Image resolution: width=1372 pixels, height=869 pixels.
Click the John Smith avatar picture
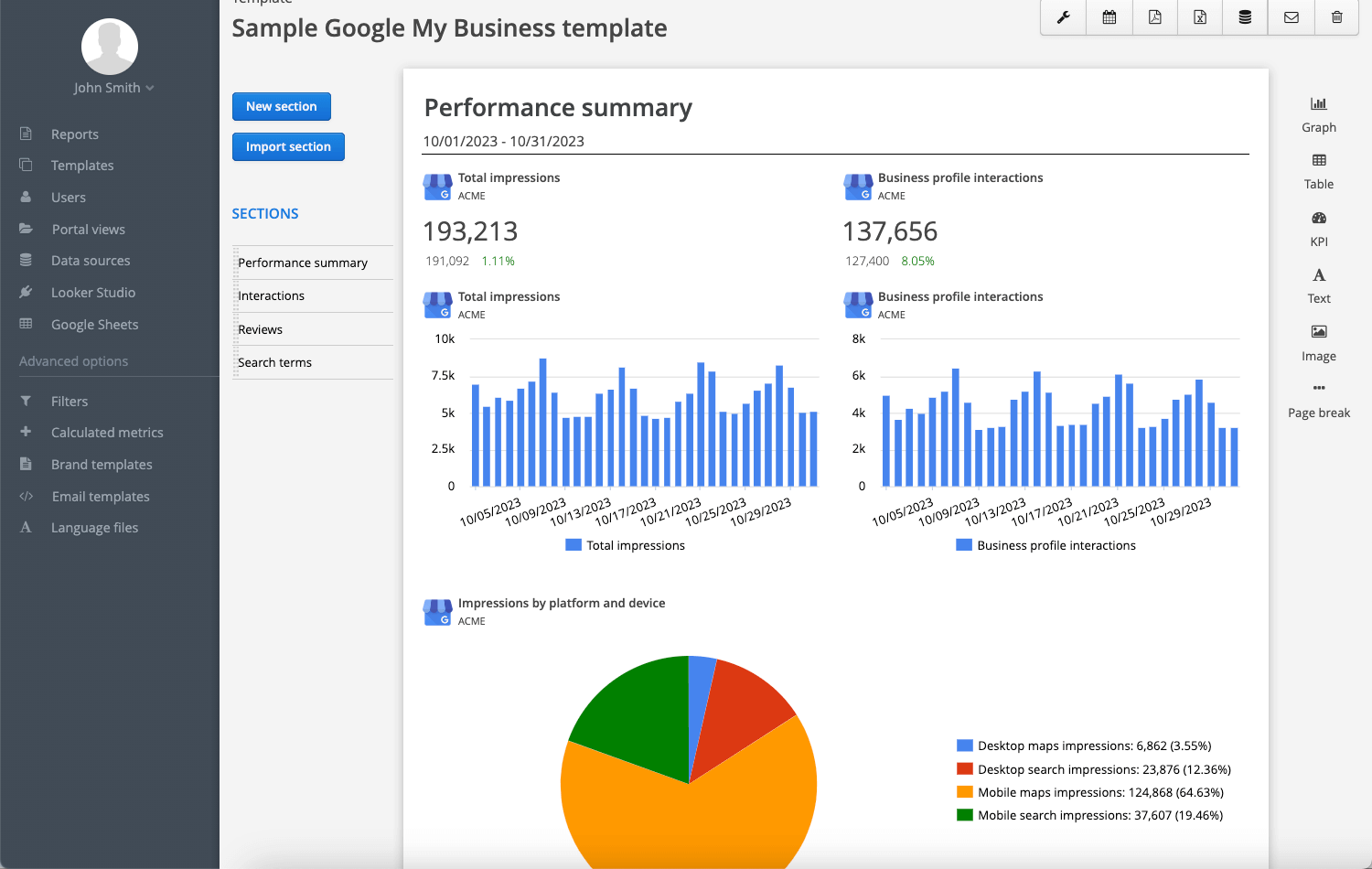coord(110,47)
